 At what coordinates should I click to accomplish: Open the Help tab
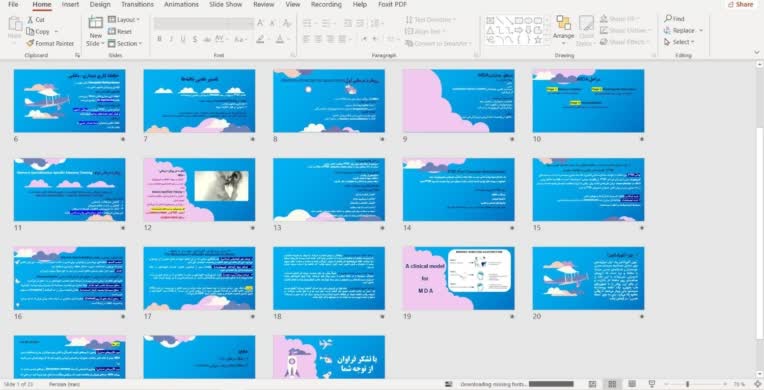pyautogui.click(x=360, y=4)
